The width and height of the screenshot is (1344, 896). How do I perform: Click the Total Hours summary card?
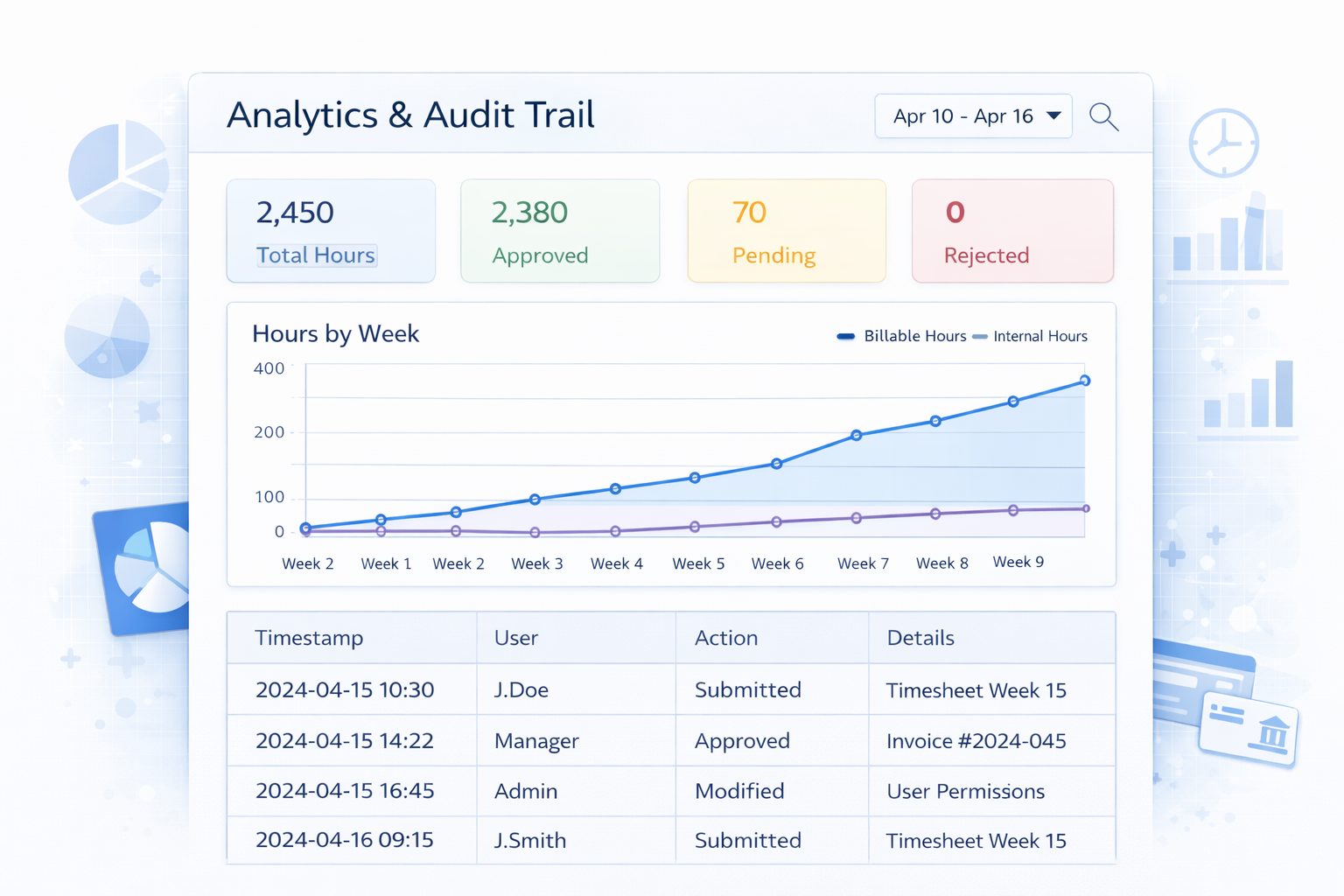(x=330, y=230)
